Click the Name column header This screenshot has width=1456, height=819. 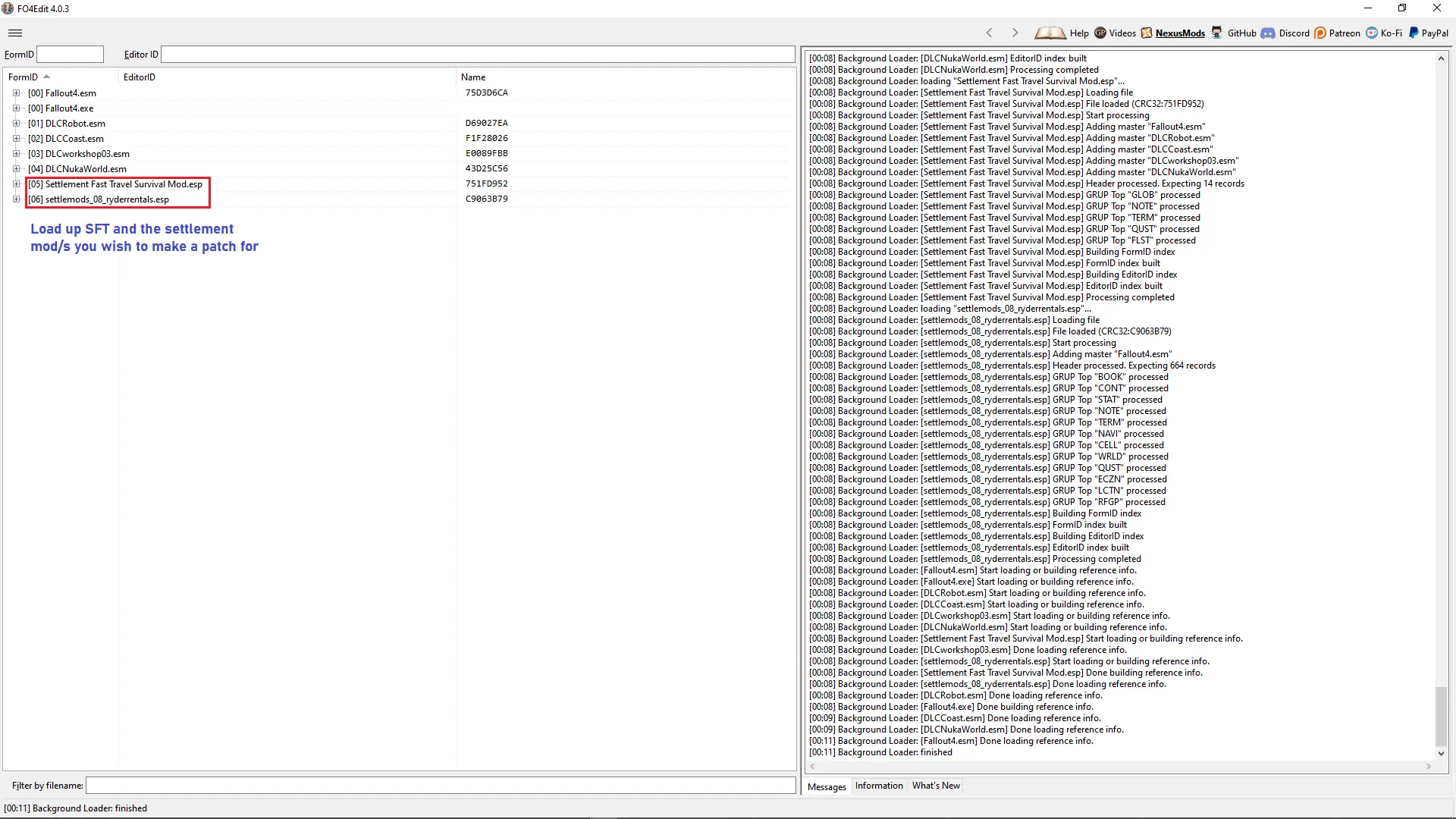(x=626, y=77)
